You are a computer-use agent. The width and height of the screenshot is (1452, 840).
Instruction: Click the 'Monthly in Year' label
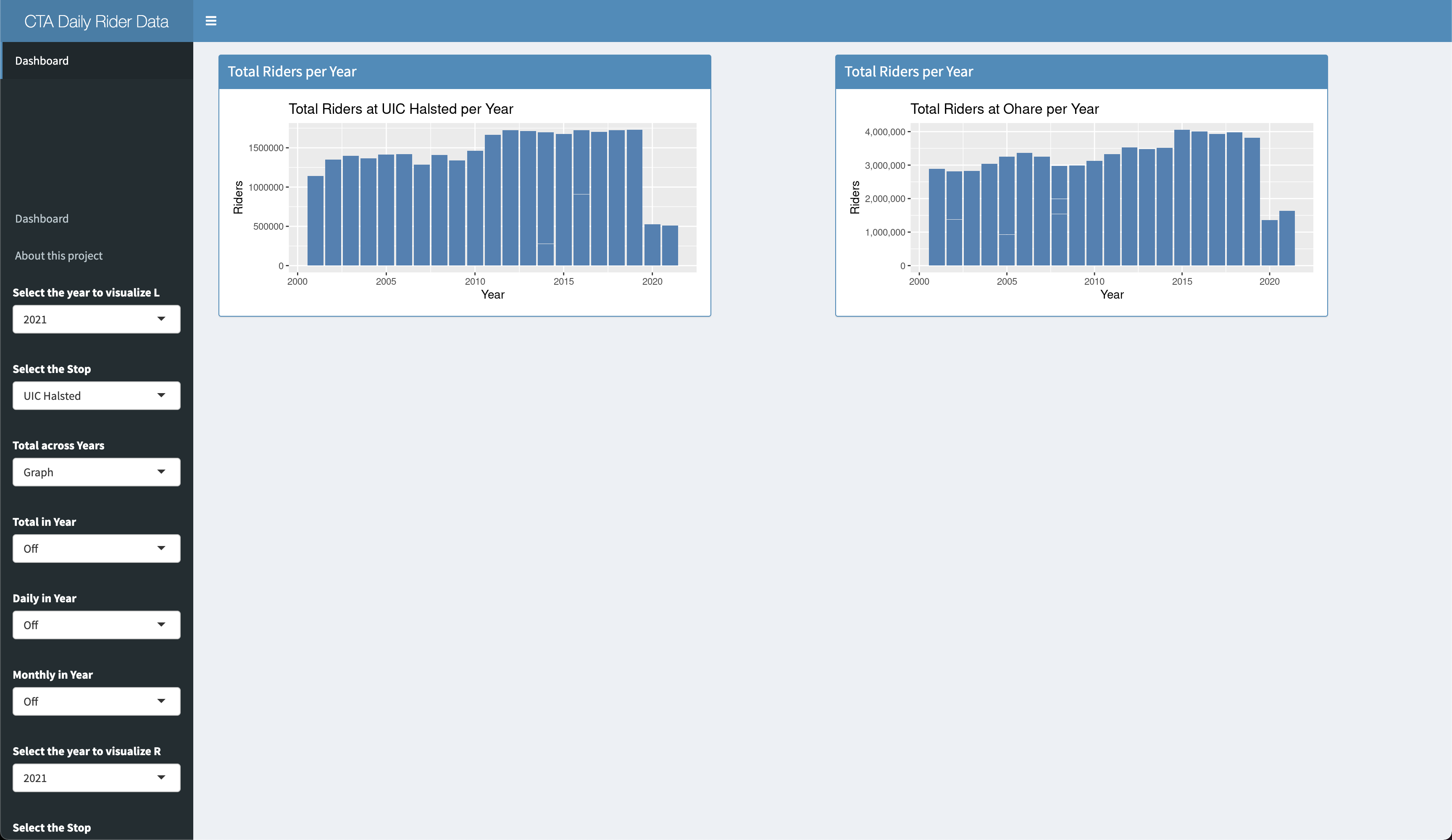[53, 675]
